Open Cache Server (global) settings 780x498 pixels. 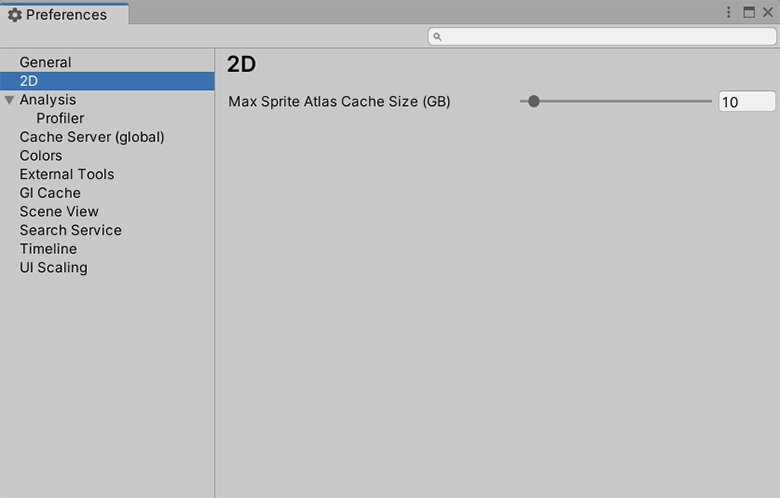coord(91,137)
